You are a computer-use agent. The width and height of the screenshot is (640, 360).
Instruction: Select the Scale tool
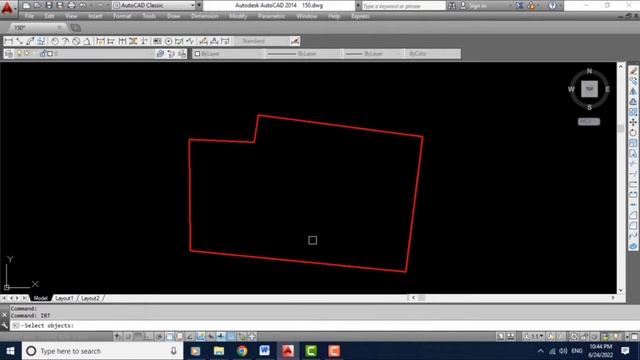[633, 143]
